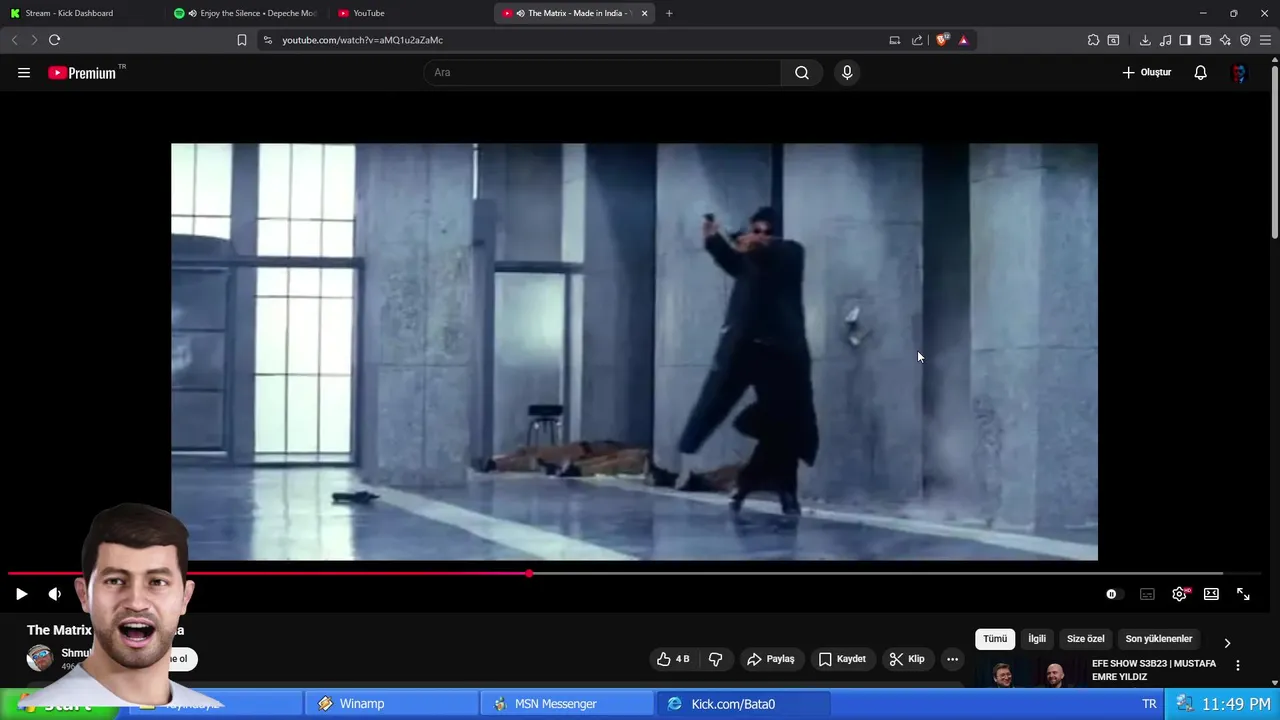Open a new browser tab
The image size is (1280, 720).
coord(669,13)
